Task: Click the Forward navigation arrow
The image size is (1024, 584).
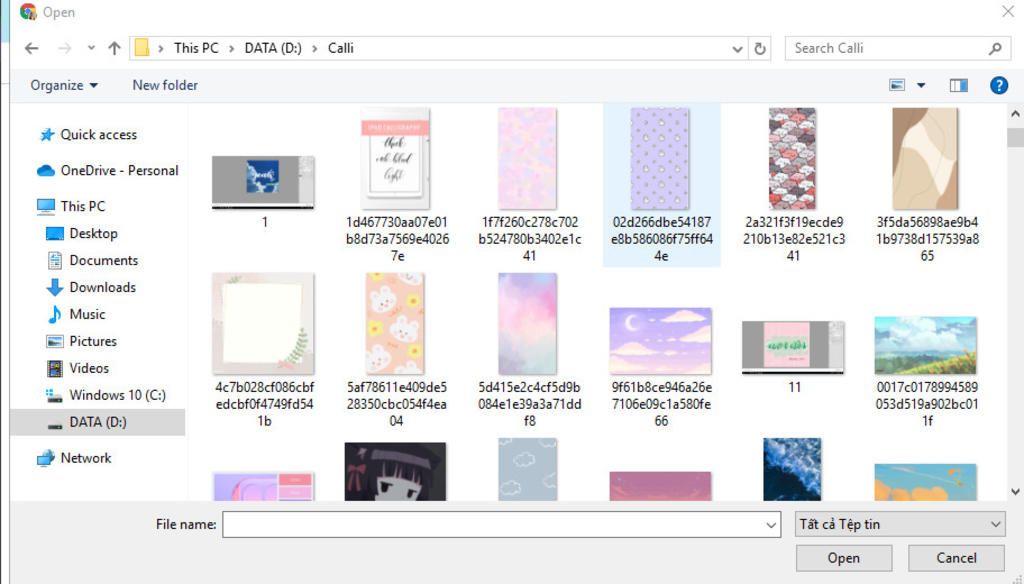Action: pos(64,48)
